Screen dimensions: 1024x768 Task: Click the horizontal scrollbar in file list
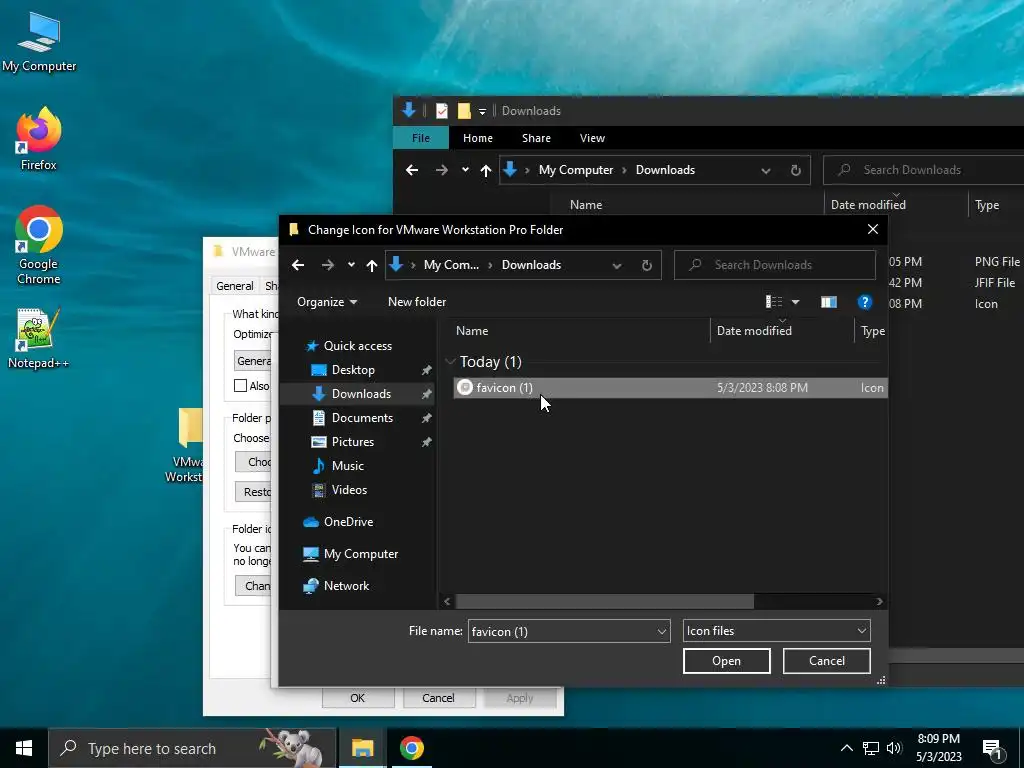(604, 601)
